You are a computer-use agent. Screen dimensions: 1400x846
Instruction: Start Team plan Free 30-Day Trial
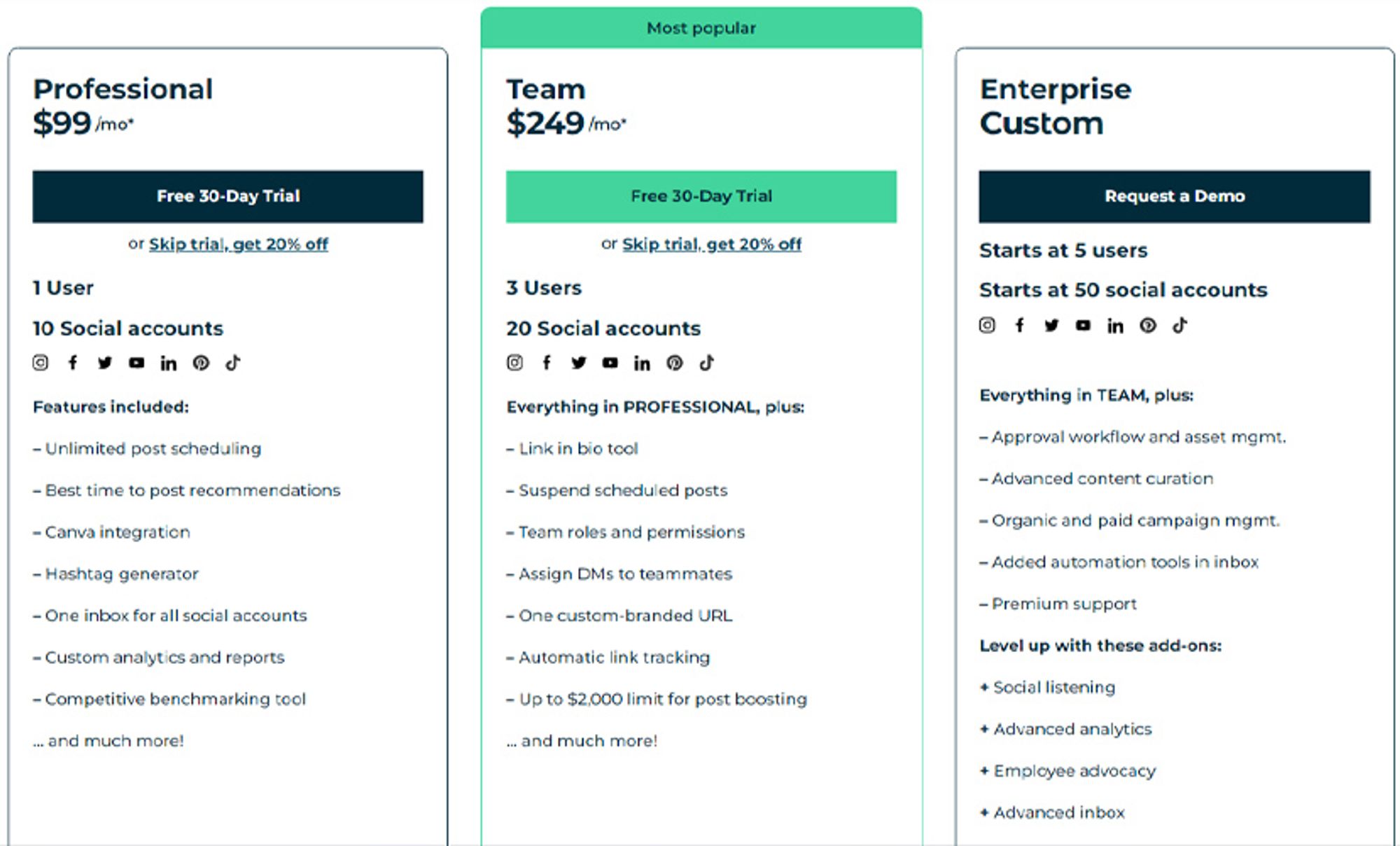[x=701, y=196]
